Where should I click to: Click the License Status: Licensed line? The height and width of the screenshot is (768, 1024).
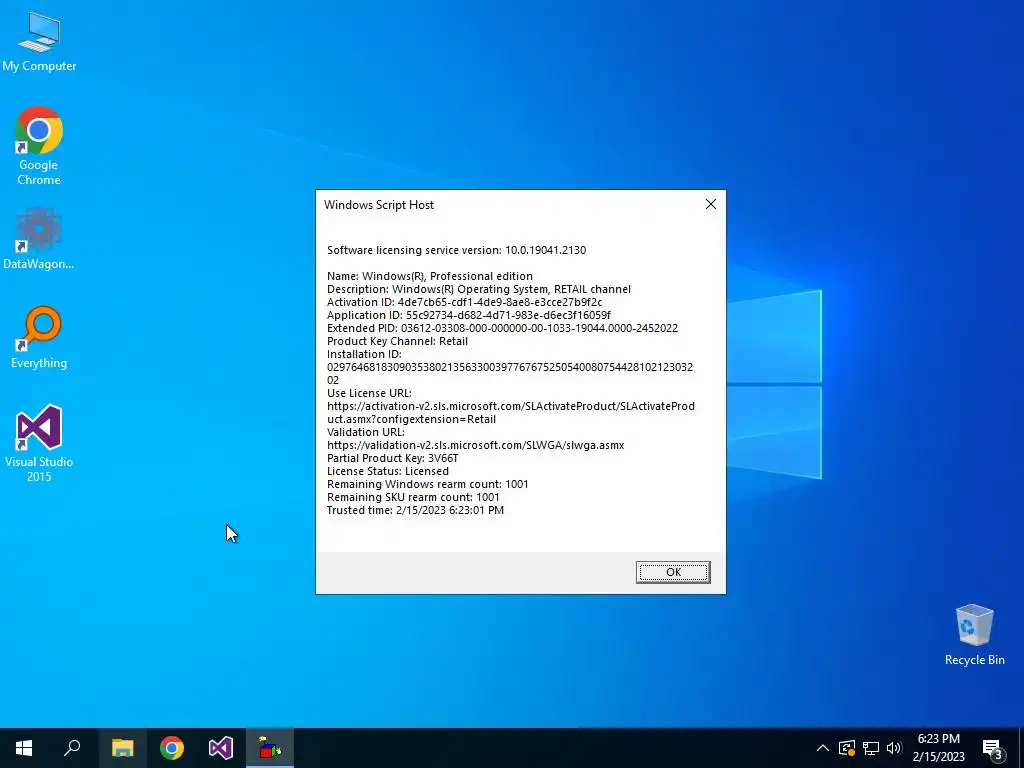click(388, 471)
